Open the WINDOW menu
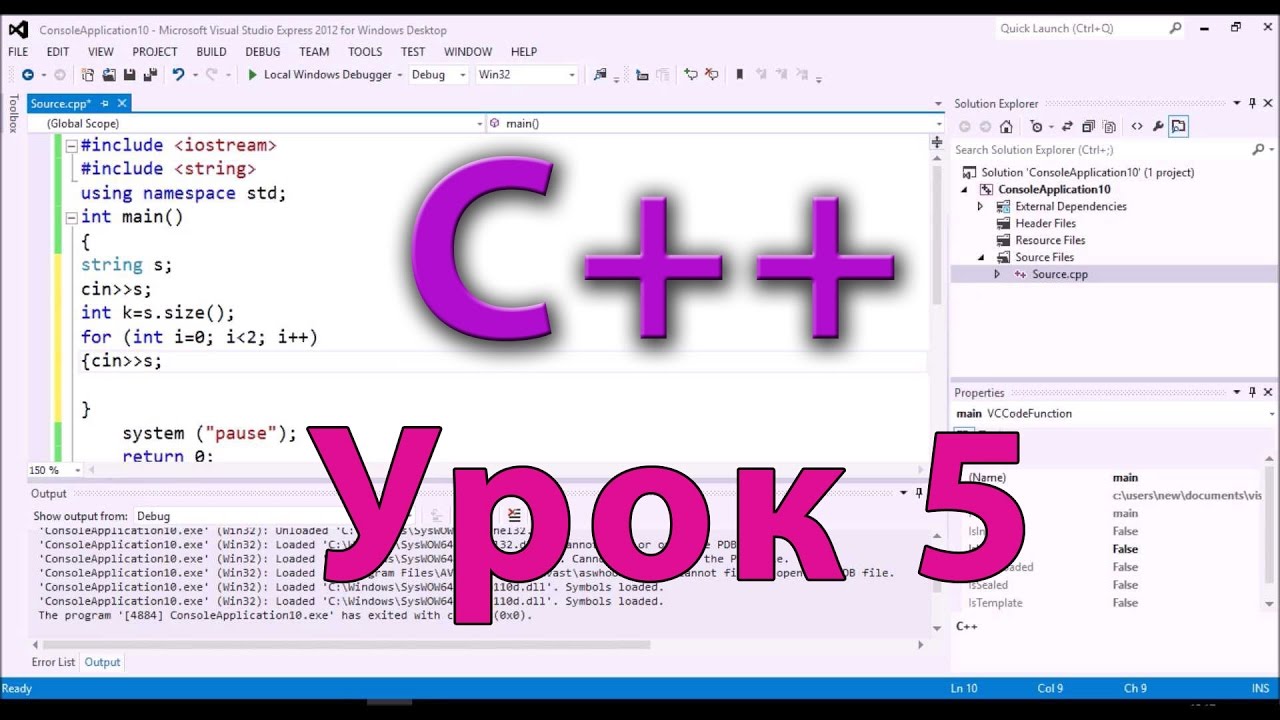Viewport: 1280px width, 720px height. (x=468, y=52)
